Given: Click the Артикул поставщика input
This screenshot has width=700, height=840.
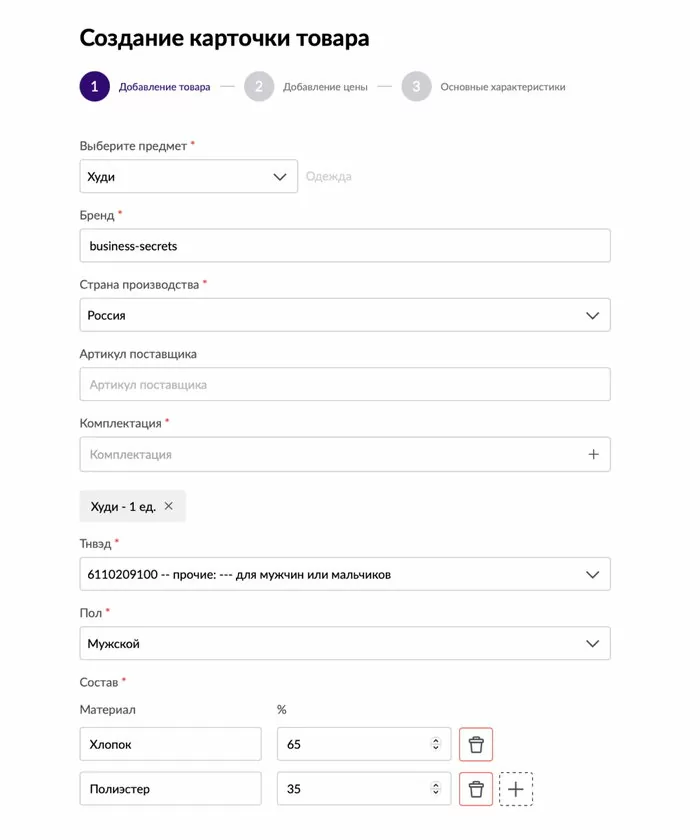Looking at the screenshot, I should coord(344,385).
